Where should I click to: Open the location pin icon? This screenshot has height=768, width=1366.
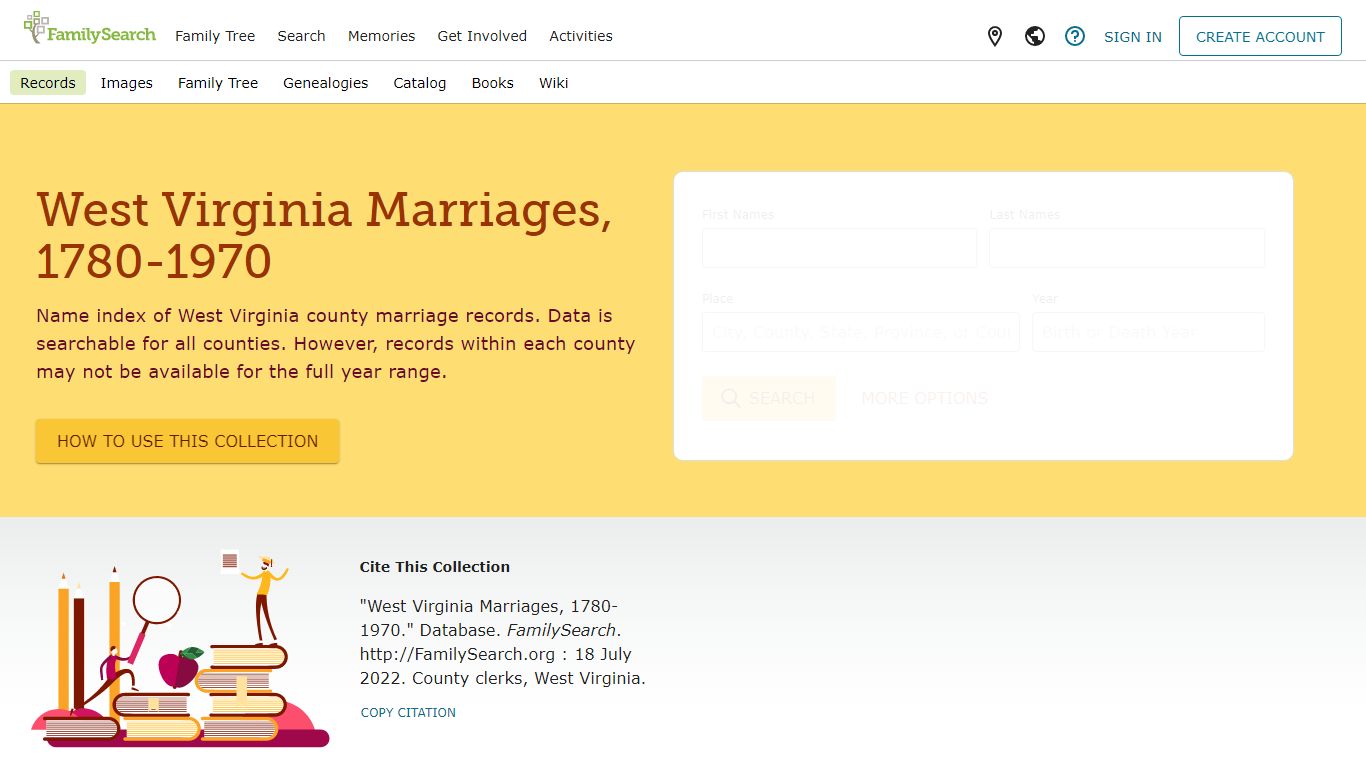[995, 37]
